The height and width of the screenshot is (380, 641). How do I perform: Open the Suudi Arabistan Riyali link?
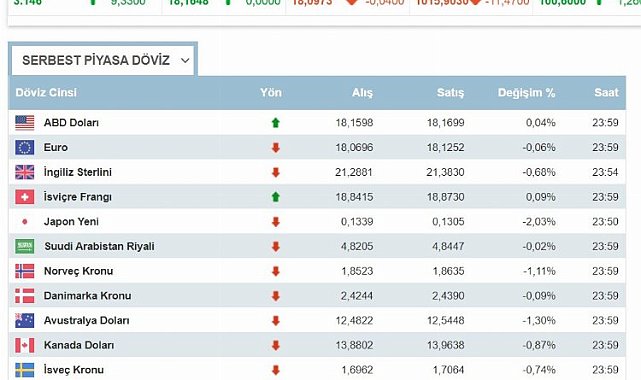coord(99,246)
